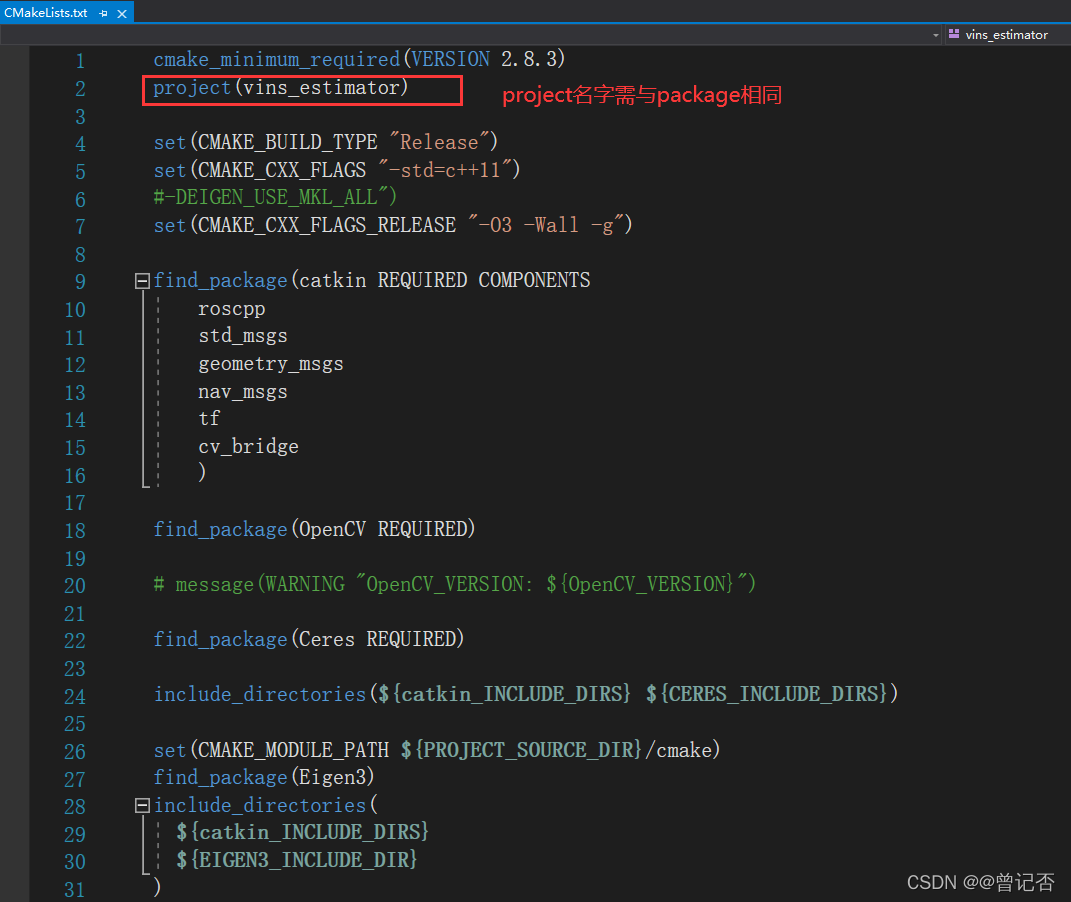Click ${catkin_INCLUDE_DIRS} on line 29
The width and height of the screenshot is (1071, 902).
[303, 832]
